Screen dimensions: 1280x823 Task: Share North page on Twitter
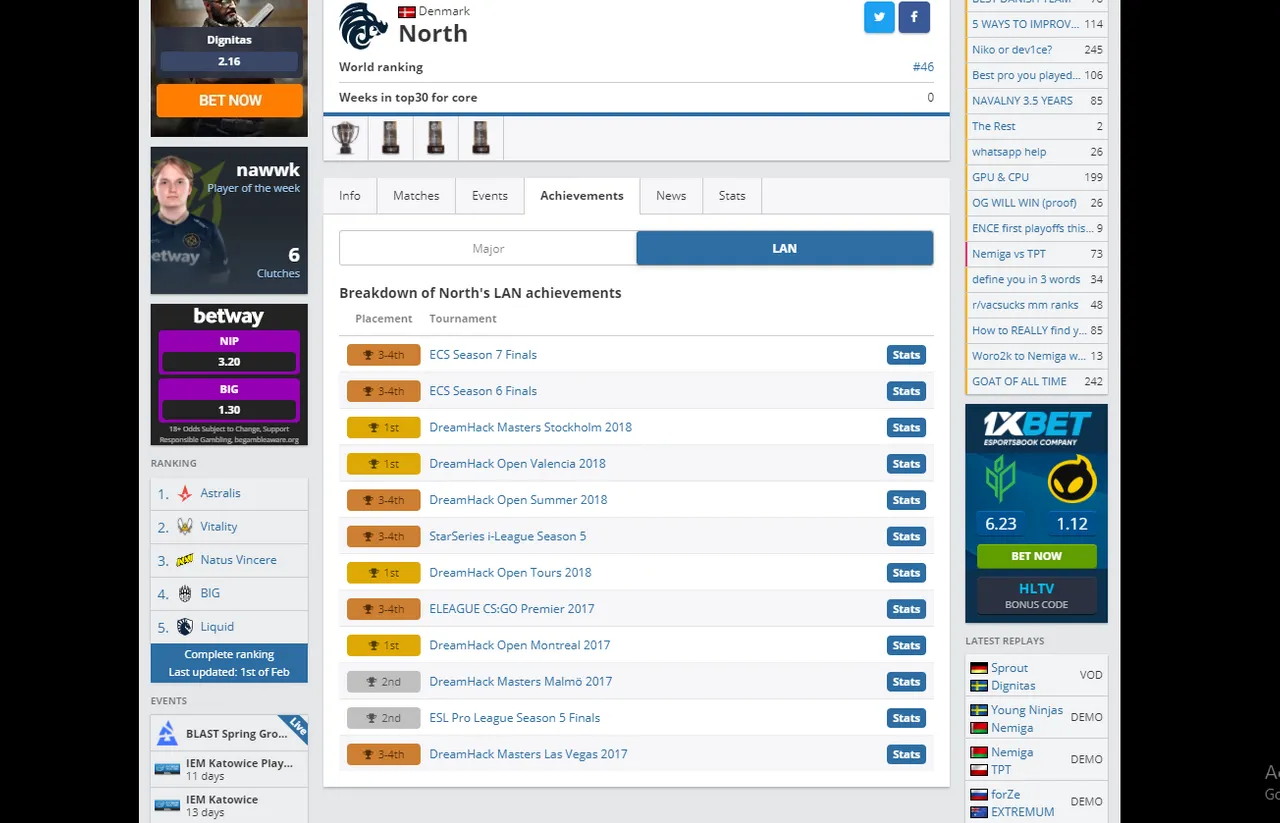click(879, 17)
